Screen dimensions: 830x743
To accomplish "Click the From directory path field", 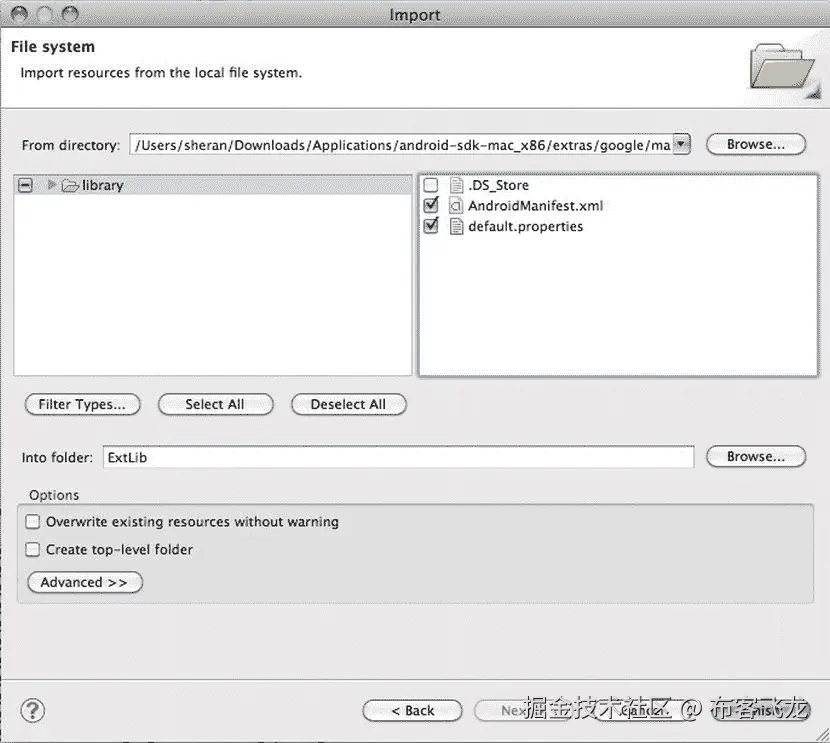I will pos(401,144).
